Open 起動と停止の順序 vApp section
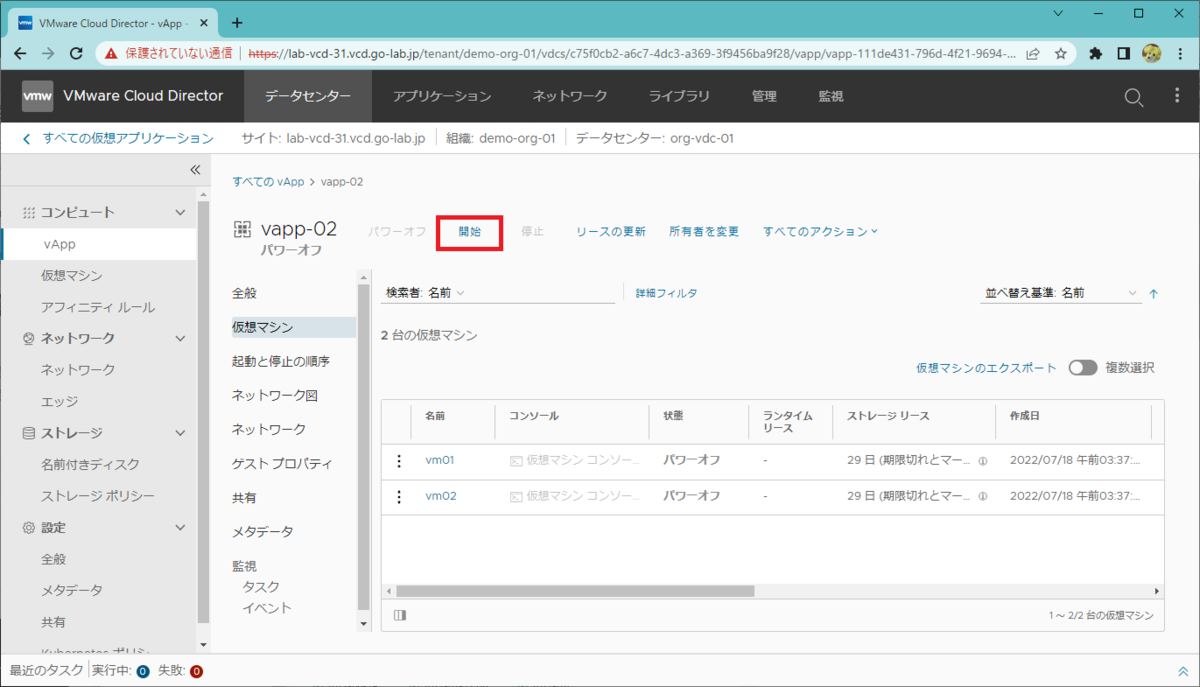The width and height of the screenshot is (1200, 687). (x=281, y=361)
